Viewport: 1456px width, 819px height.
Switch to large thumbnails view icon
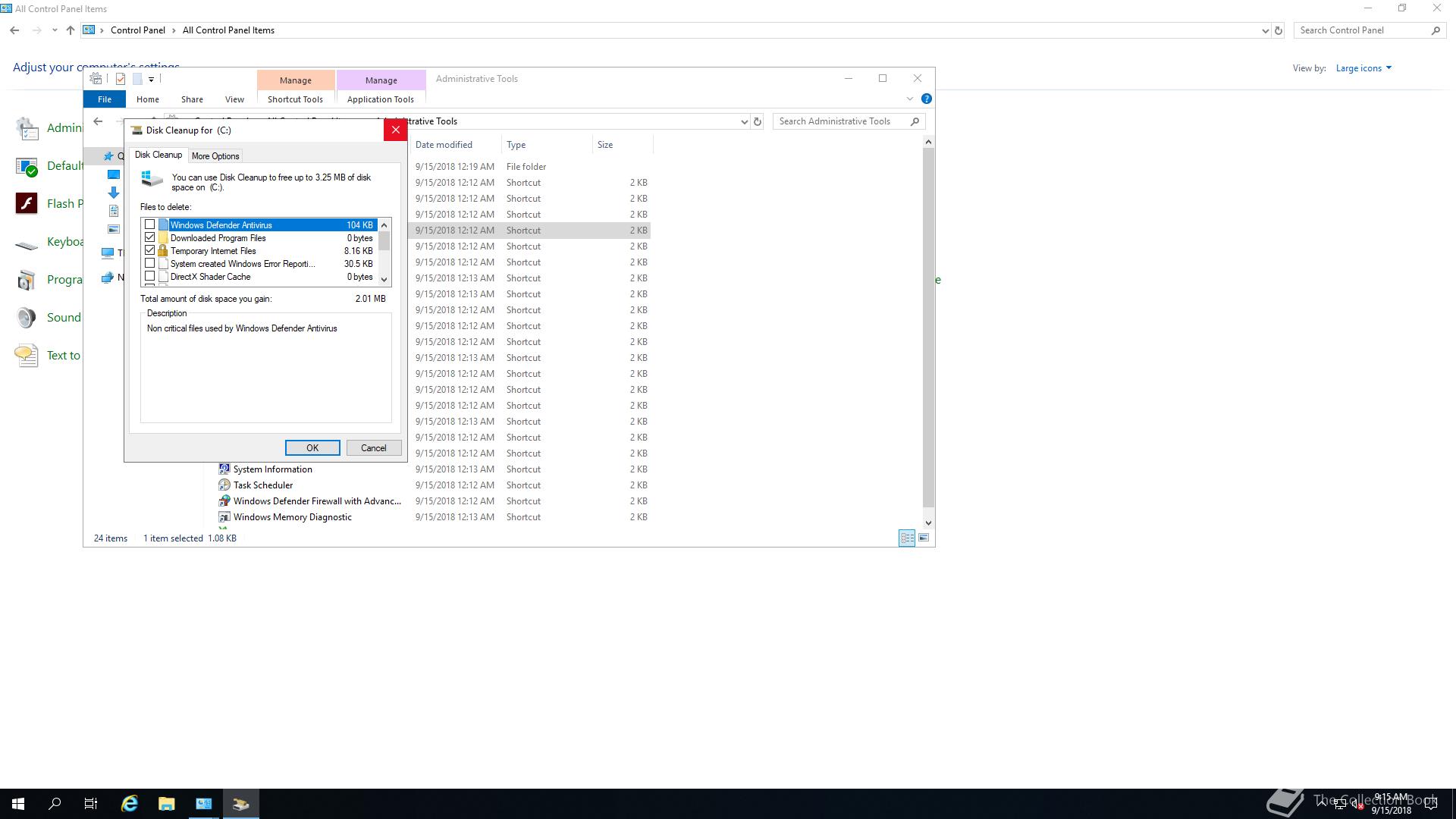point(924,538)
